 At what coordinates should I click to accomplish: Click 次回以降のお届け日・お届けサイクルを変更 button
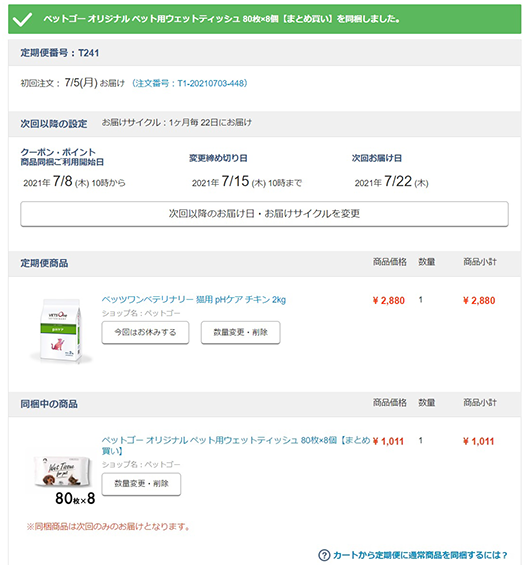point(264,214)
